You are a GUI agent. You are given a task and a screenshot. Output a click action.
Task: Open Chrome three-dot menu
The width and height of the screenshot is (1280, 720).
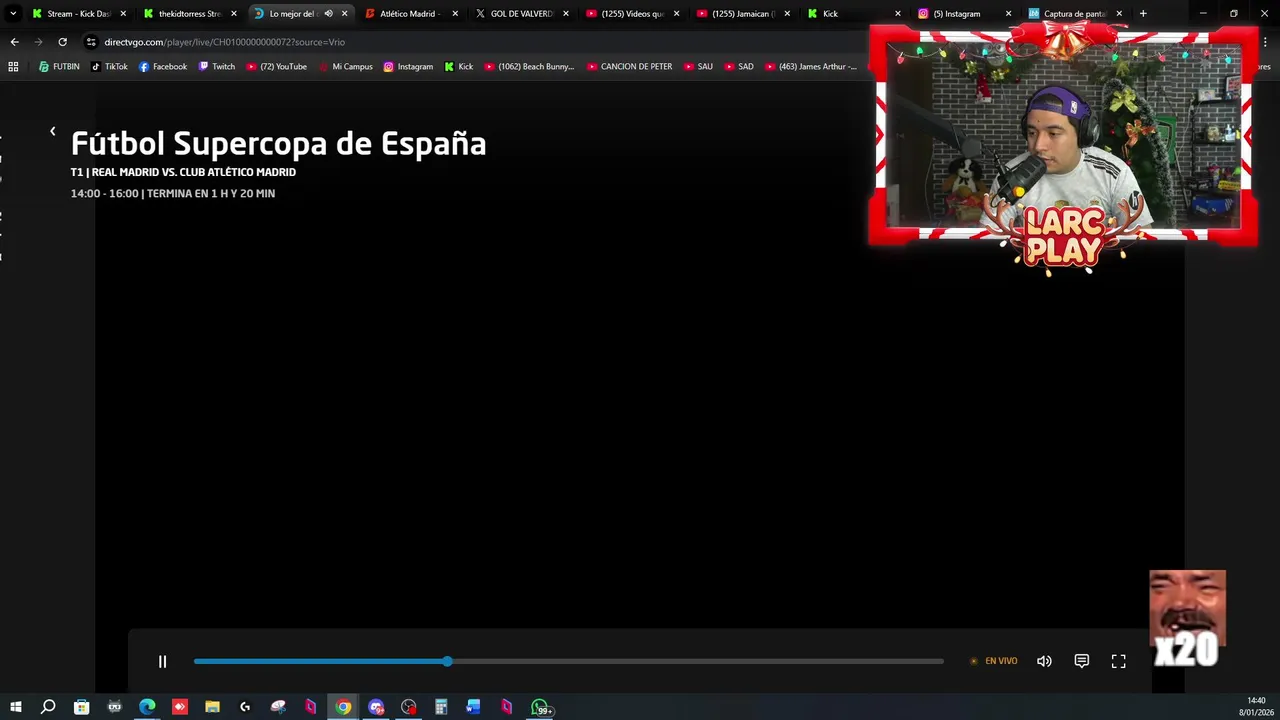coord(1266,42)
